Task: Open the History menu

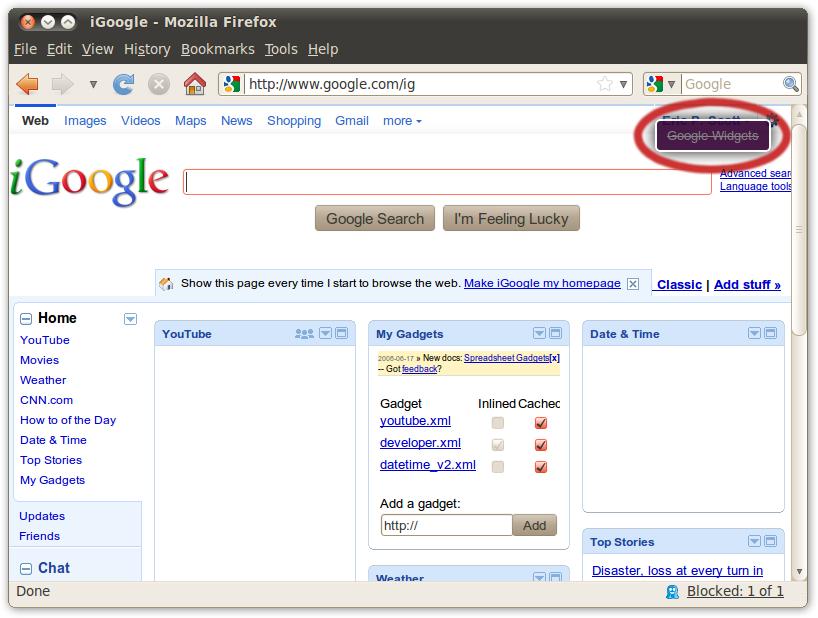Action: [147, 49]
